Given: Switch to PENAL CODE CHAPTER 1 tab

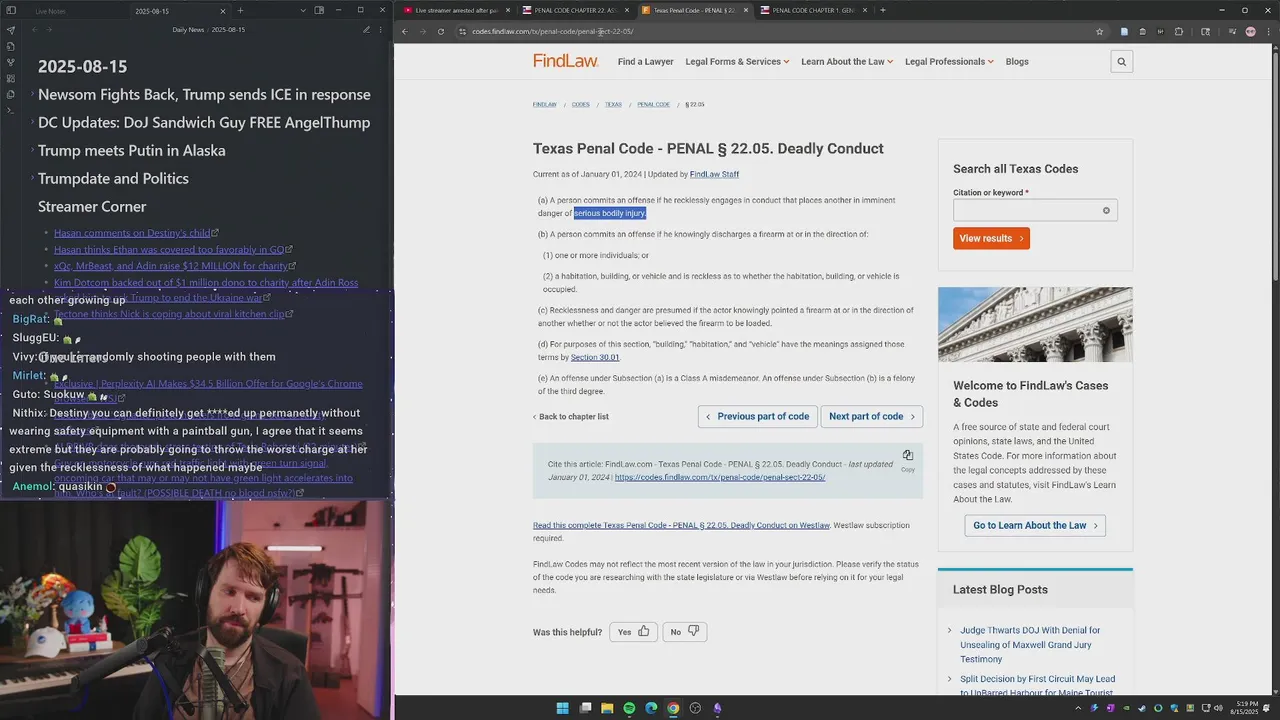Looking at the screenshot, I should click(x=813, y=10).
